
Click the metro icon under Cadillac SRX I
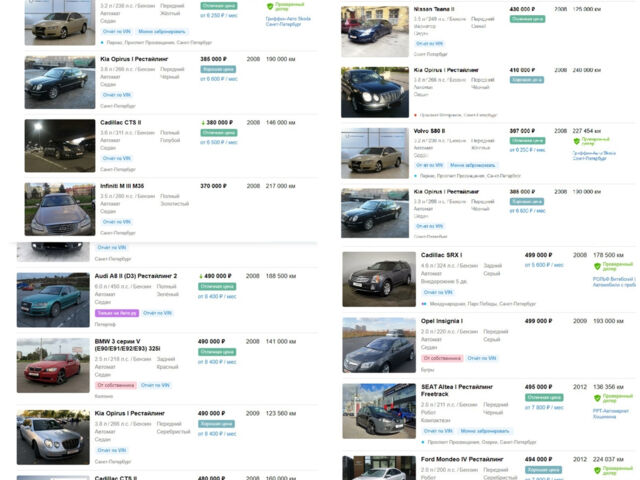click(424, 304)
